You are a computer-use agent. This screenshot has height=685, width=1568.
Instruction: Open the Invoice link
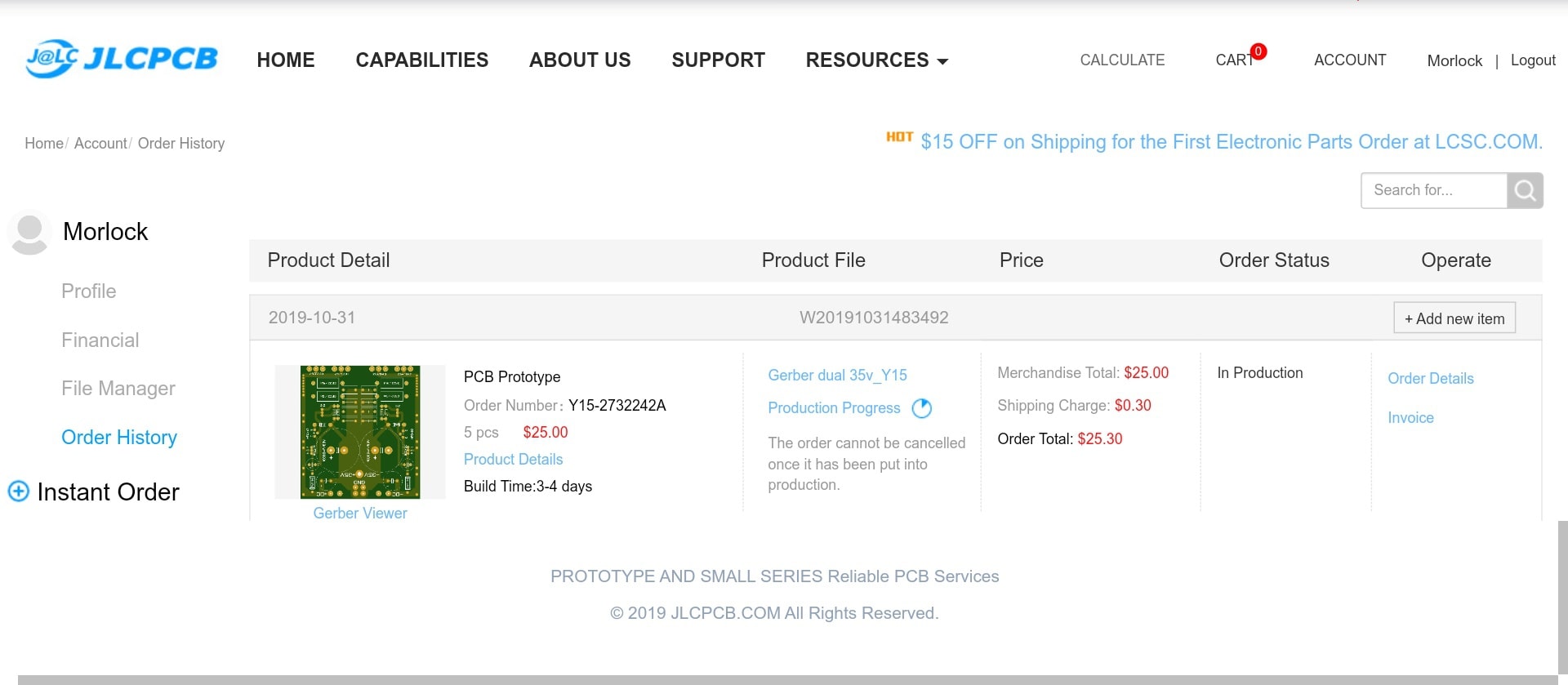[x=1410, y=418]
